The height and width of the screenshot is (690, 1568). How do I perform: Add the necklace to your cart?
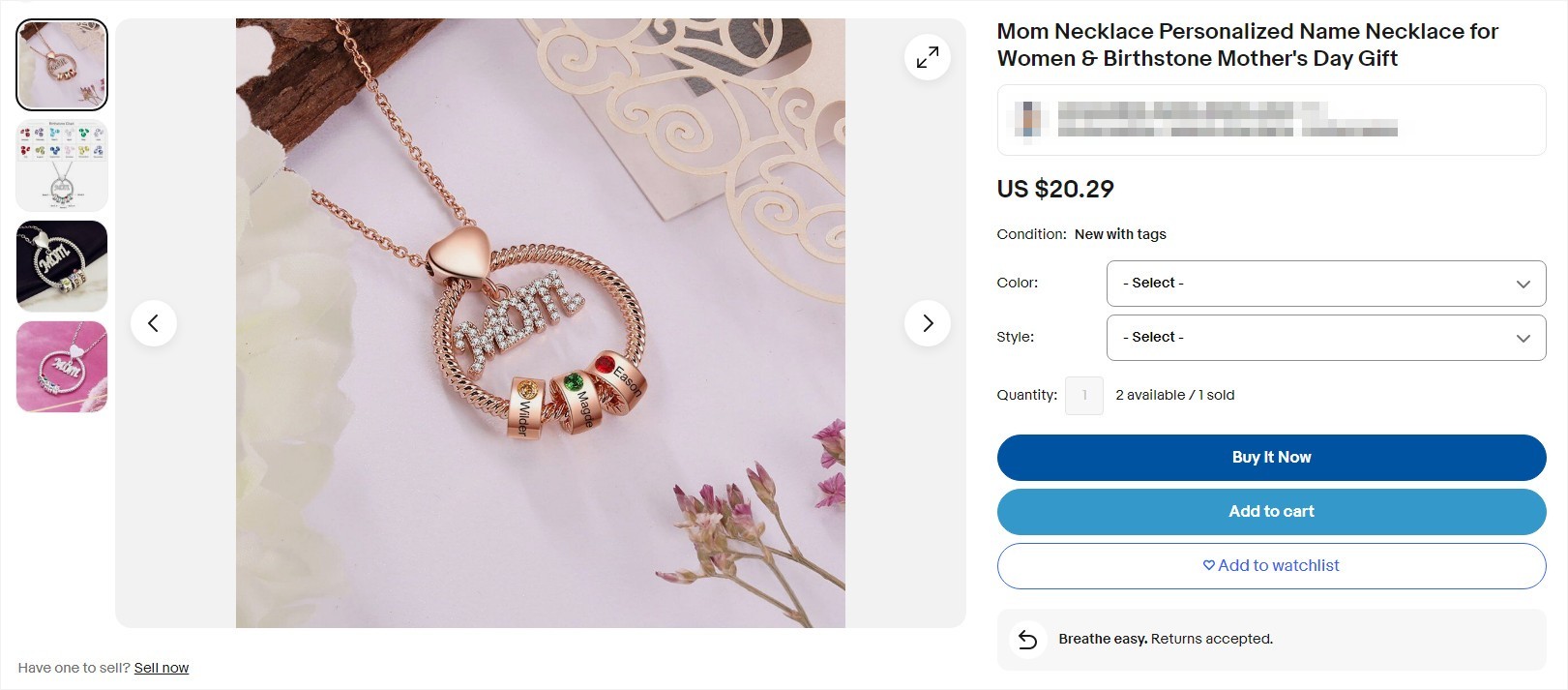pos(1271,511)
